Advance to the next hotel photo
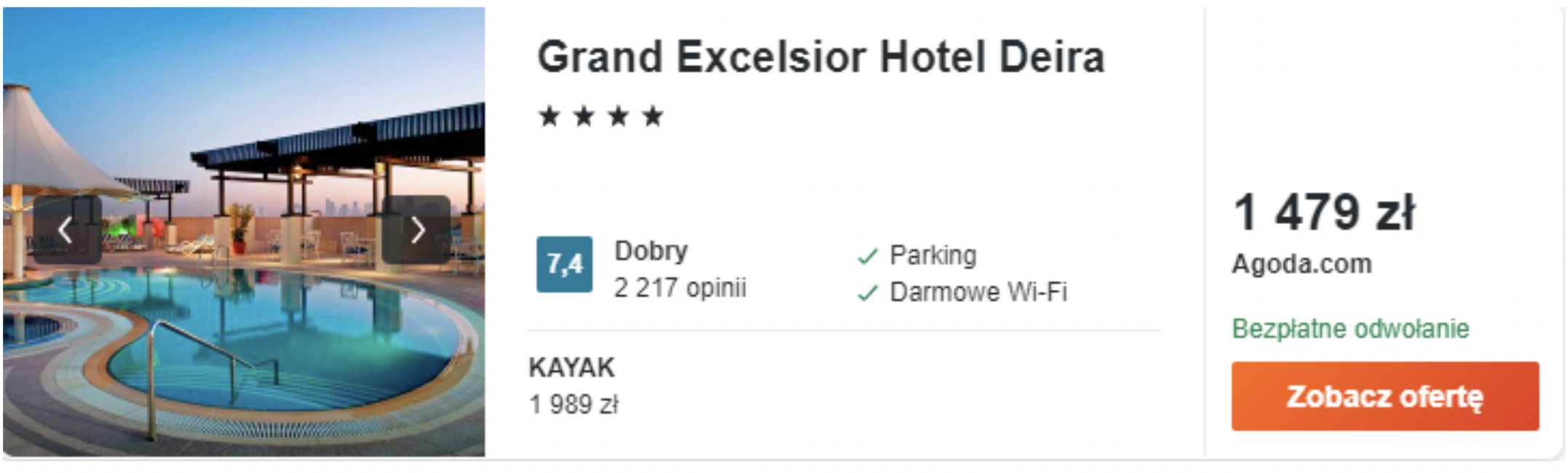 (x=417, y=230)
